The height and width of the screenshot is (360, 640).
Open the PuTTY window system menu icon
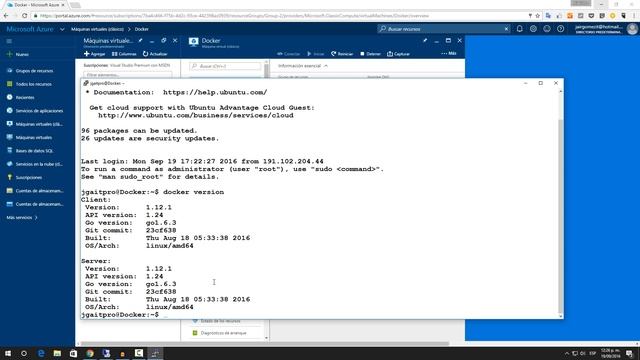tap(86, 83)
